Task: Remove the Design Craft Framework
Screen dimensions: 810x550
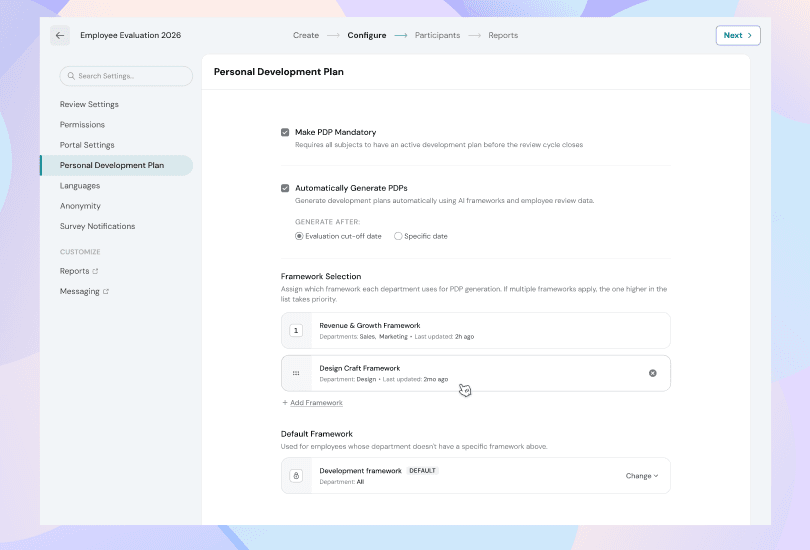Action: [x=652, y=373]
